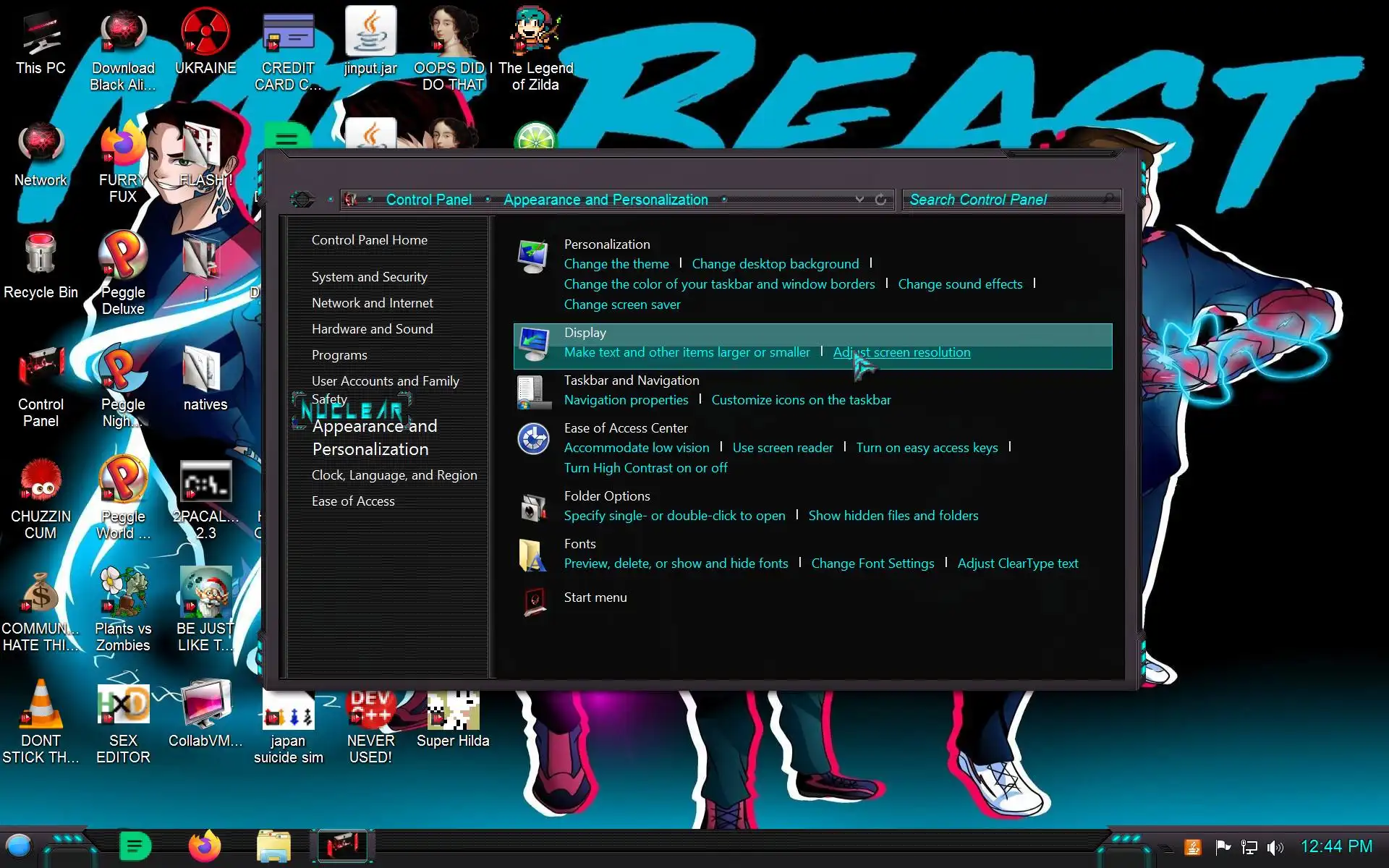This screenshot has height=868, width=1389.
Task: Open Taskbar and Navigation icon
Action: 533,391
